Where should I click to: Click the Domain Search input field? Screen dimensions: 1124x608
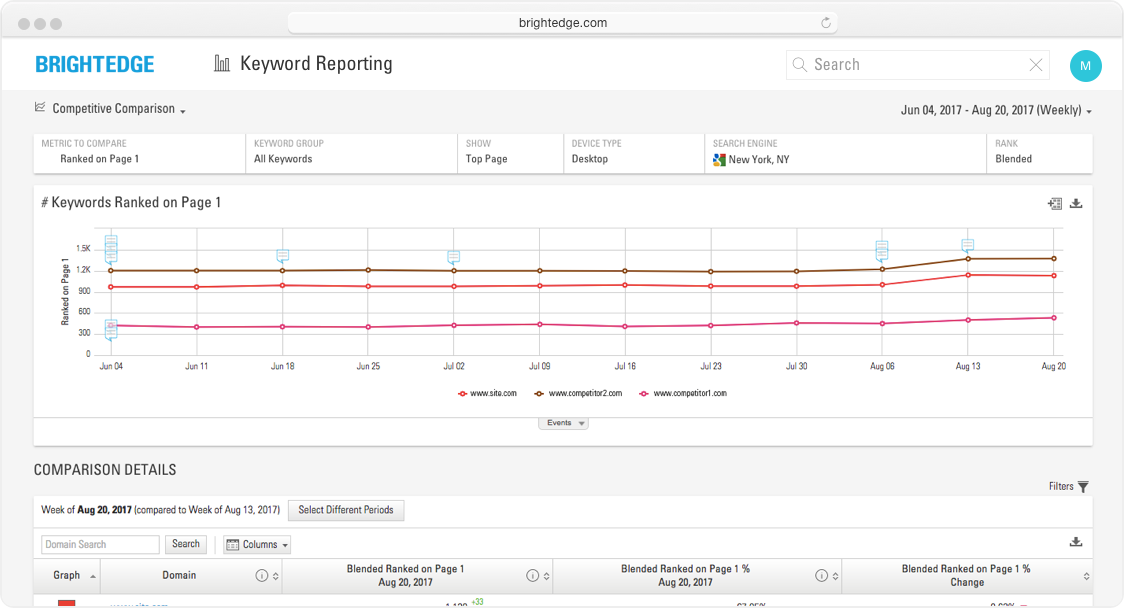point(100,545)
